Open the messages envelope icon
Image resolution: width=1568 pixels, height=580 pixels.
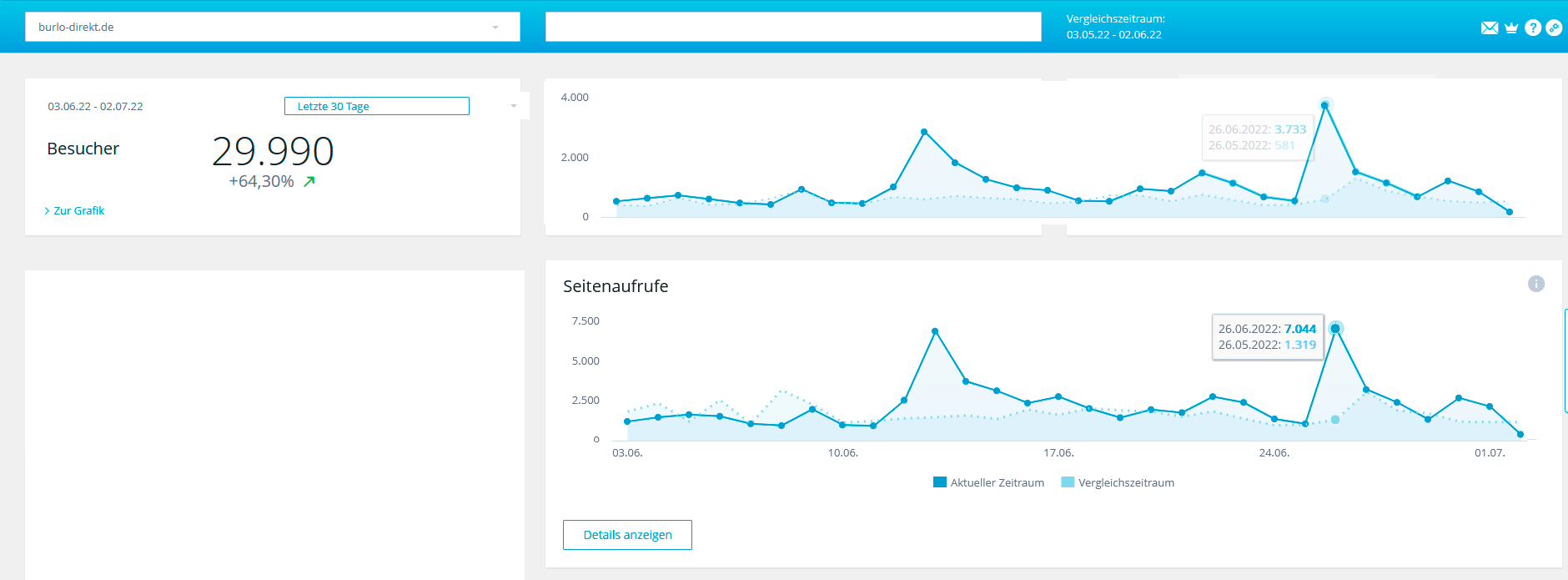[1490, 28]
